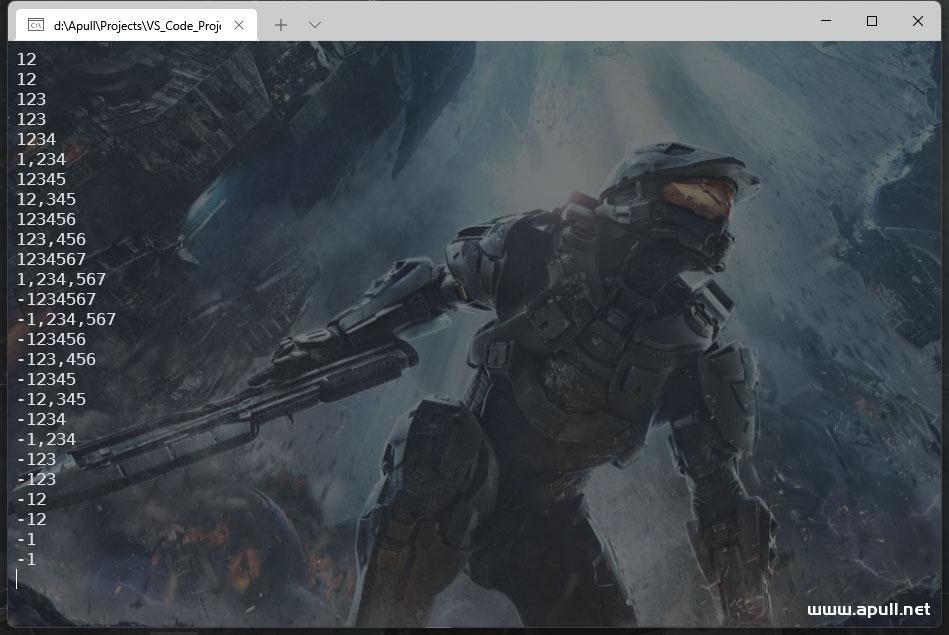
Task: Click the output line "1234"
Action: (x=36, y=139)
